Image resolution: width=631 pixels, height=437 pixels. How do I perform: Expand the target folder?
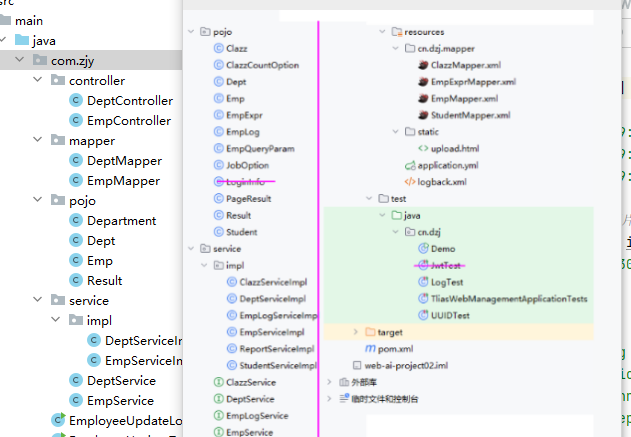357,331
